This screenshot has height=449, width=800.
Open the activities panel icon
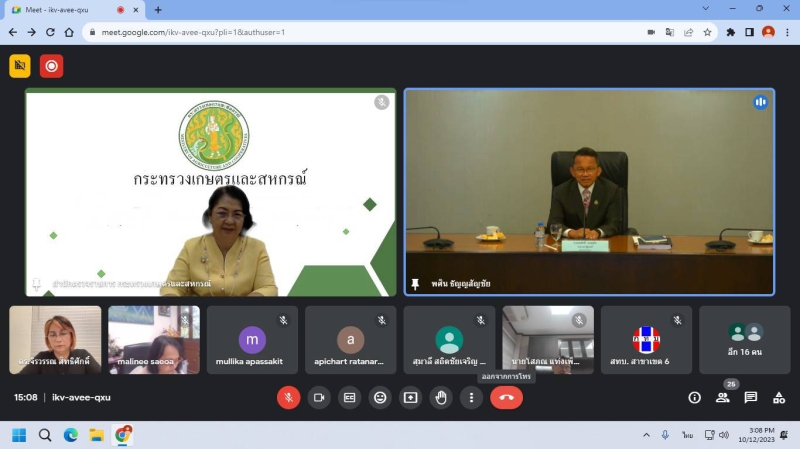click(x=778, y=397)
